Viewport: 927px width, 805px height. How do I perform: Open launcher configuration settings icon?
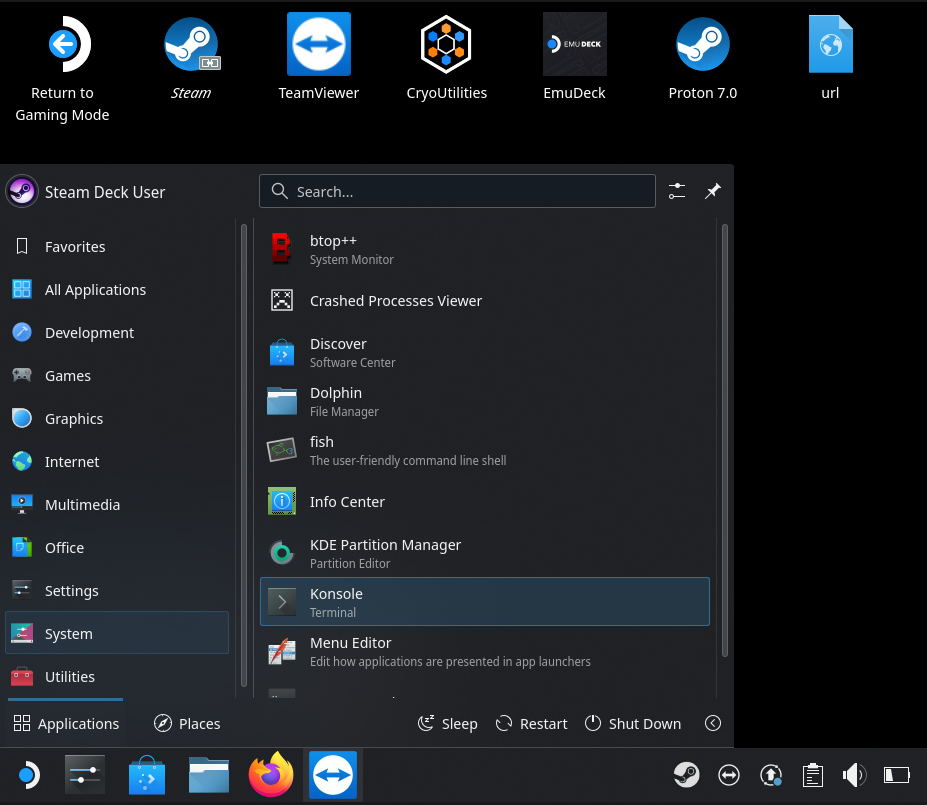(x=677, y=191)
